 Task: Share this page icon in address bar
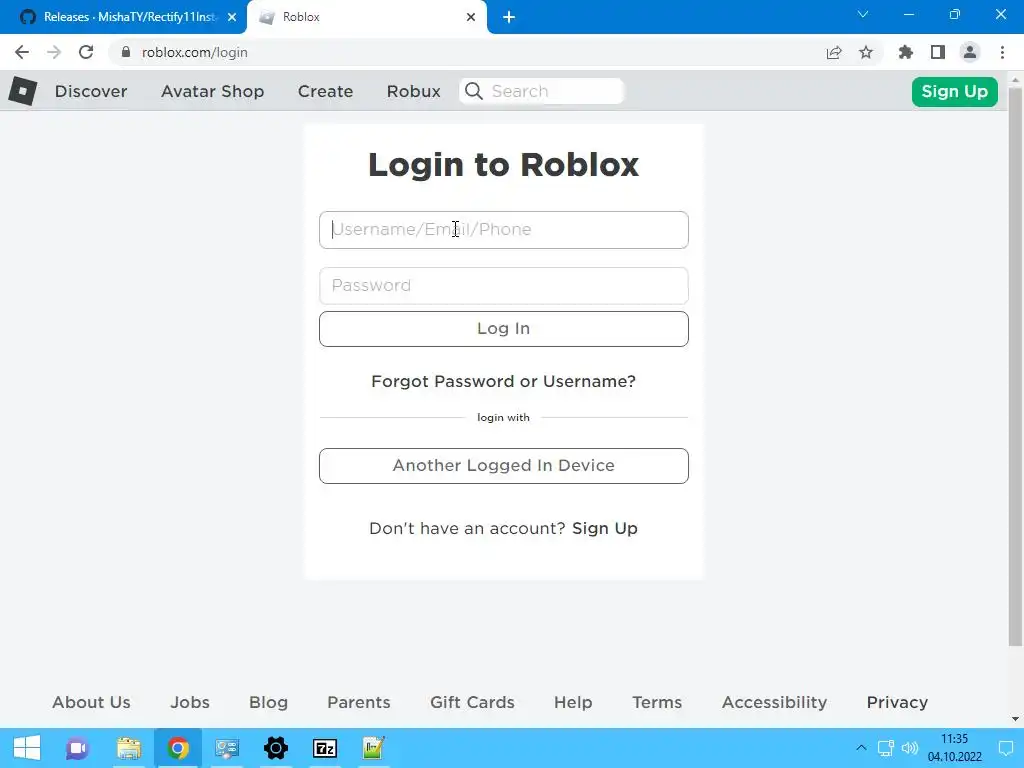click(834, 52)
